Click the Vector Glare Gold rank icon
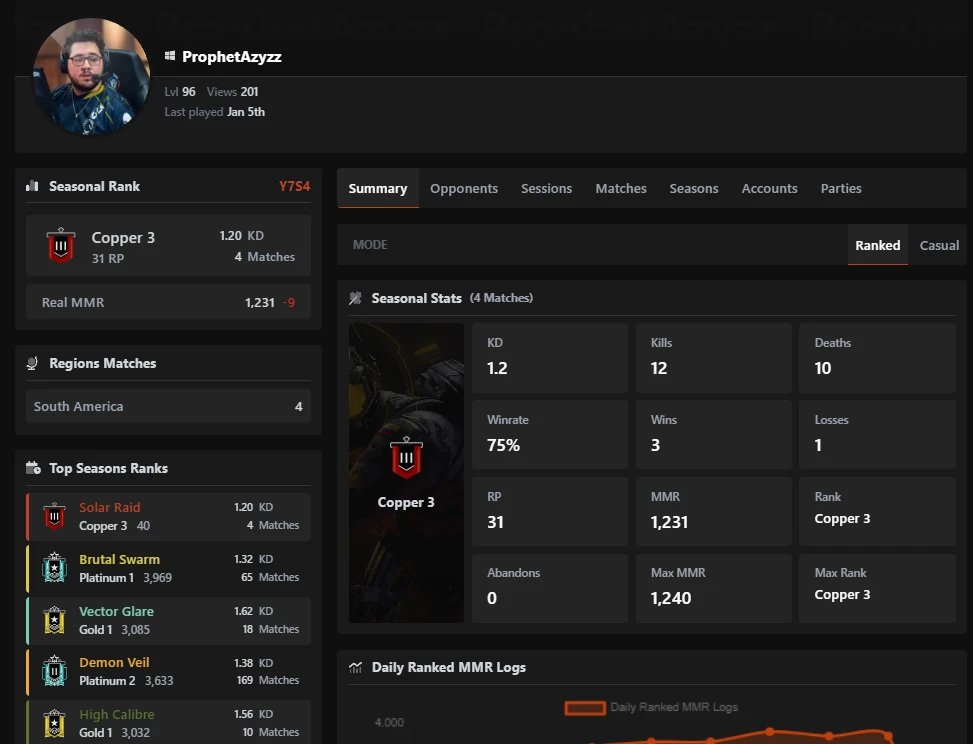 pyautogui.click(x=54, y=620)
